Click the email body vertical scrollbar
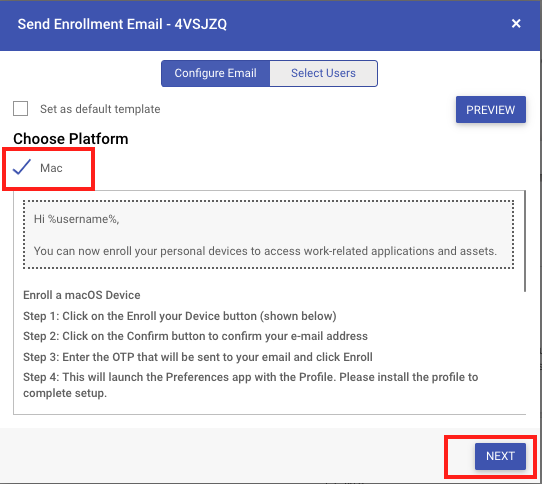This screenshot has width=542, height=484. [525, 241]
